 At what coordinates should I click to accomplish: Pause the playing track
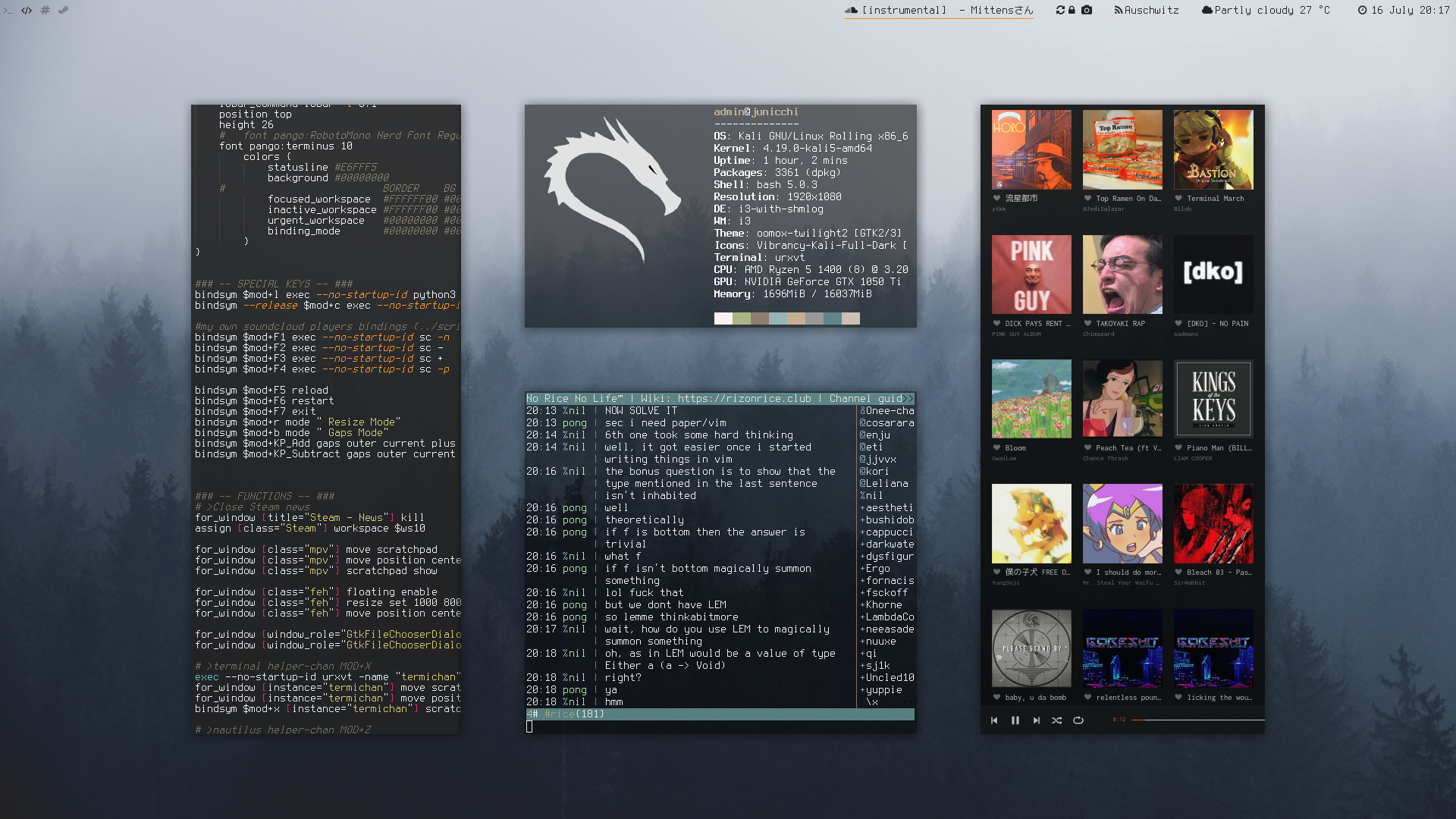(x=1015, y=720)
